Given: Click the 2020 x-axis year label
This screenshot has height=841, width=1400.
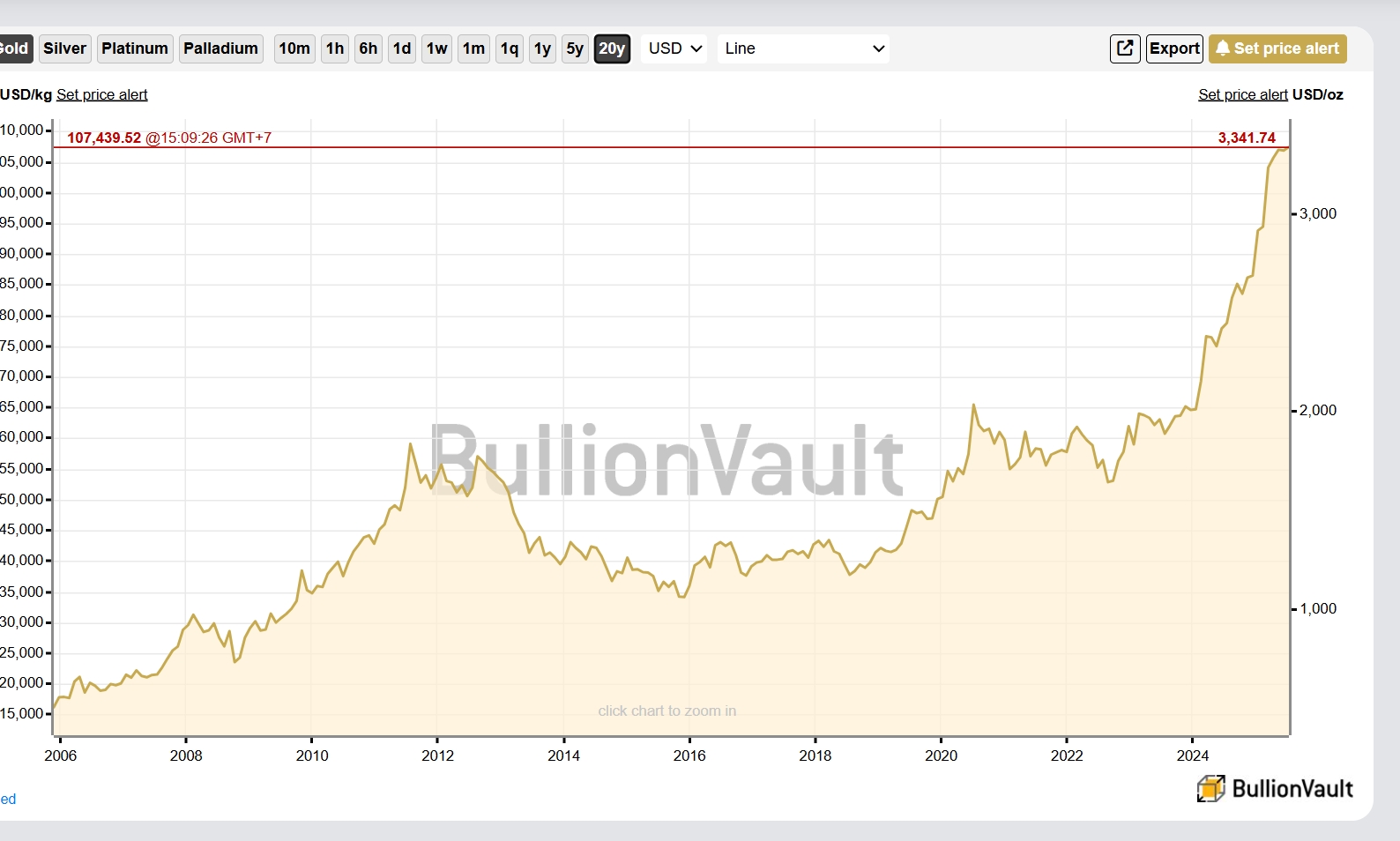Looking at the screenshot, I should click(x=941, y=755).
